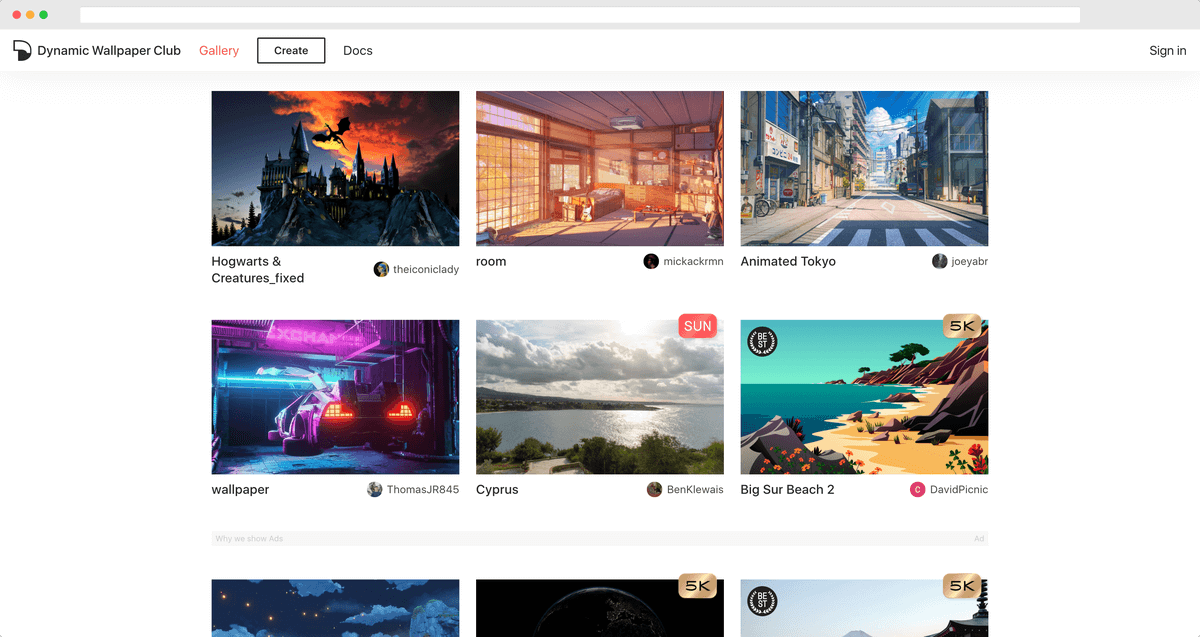Screen dimensions: 1200x637
Task: Click DavidPicnic's avatar icon
Action: pos(918,489)
